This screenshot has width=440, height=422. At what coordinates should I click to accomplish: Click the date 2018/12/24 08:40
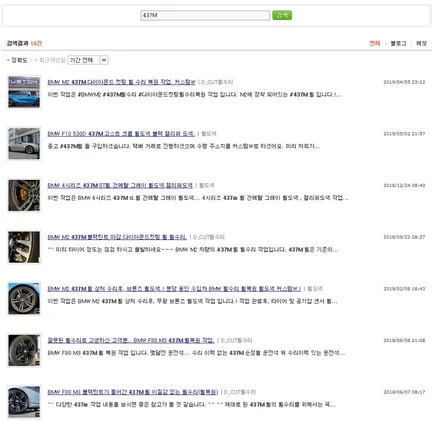click(404, 185)
